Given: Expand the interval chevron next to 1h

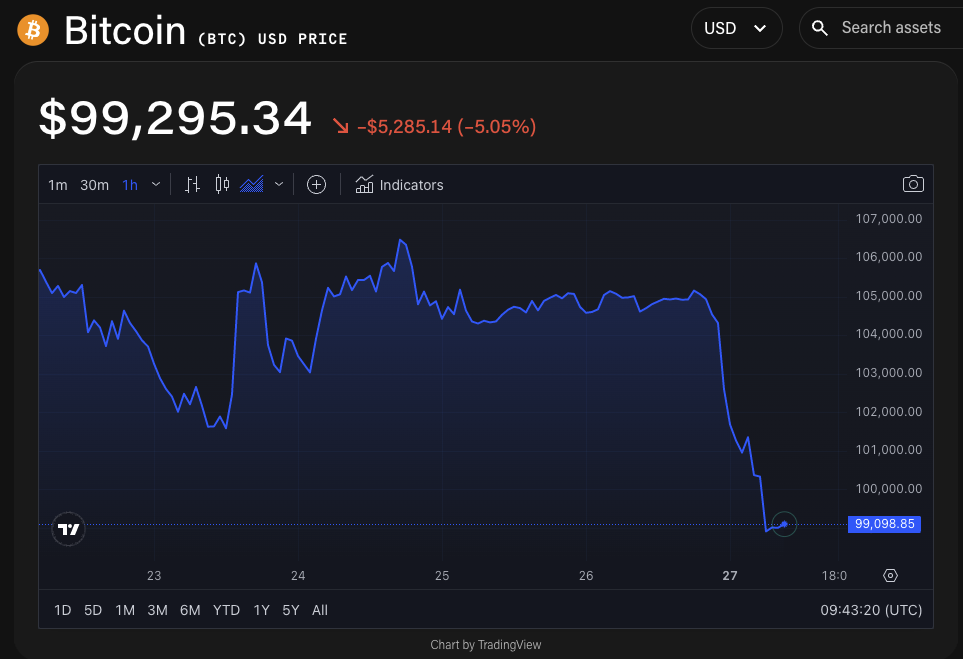Looking at the screenshot, I should (155, 184).
